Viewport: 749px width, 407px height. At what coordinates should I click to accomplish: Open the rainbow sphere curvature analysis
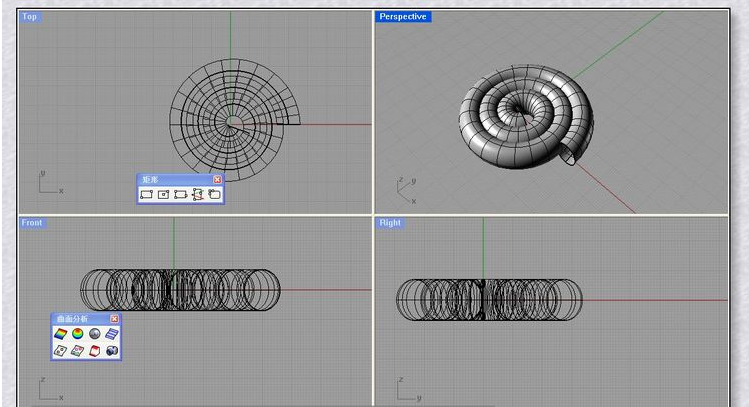tap(78, 333)
